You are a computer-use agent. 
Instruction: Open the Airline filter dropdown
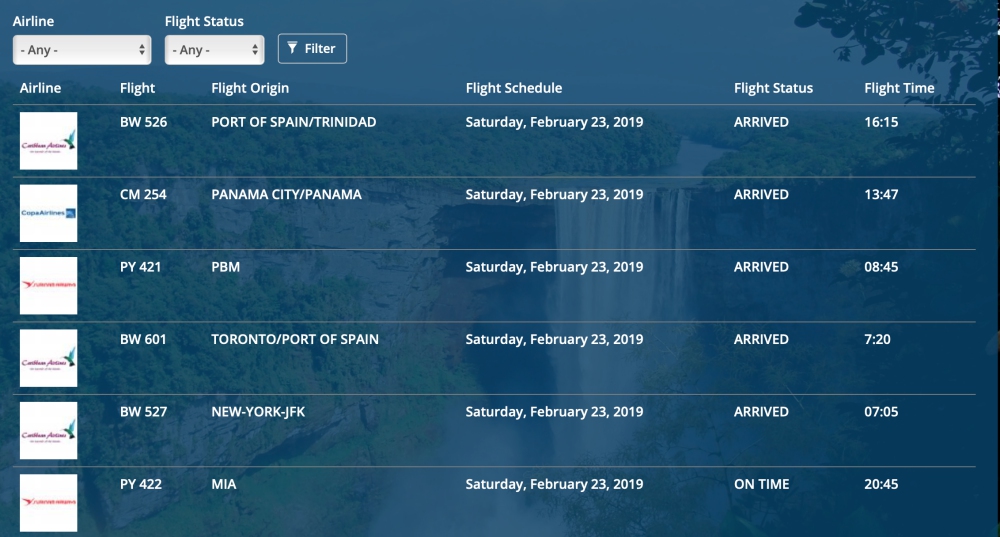pyautogui.click(x=82, y=49)
